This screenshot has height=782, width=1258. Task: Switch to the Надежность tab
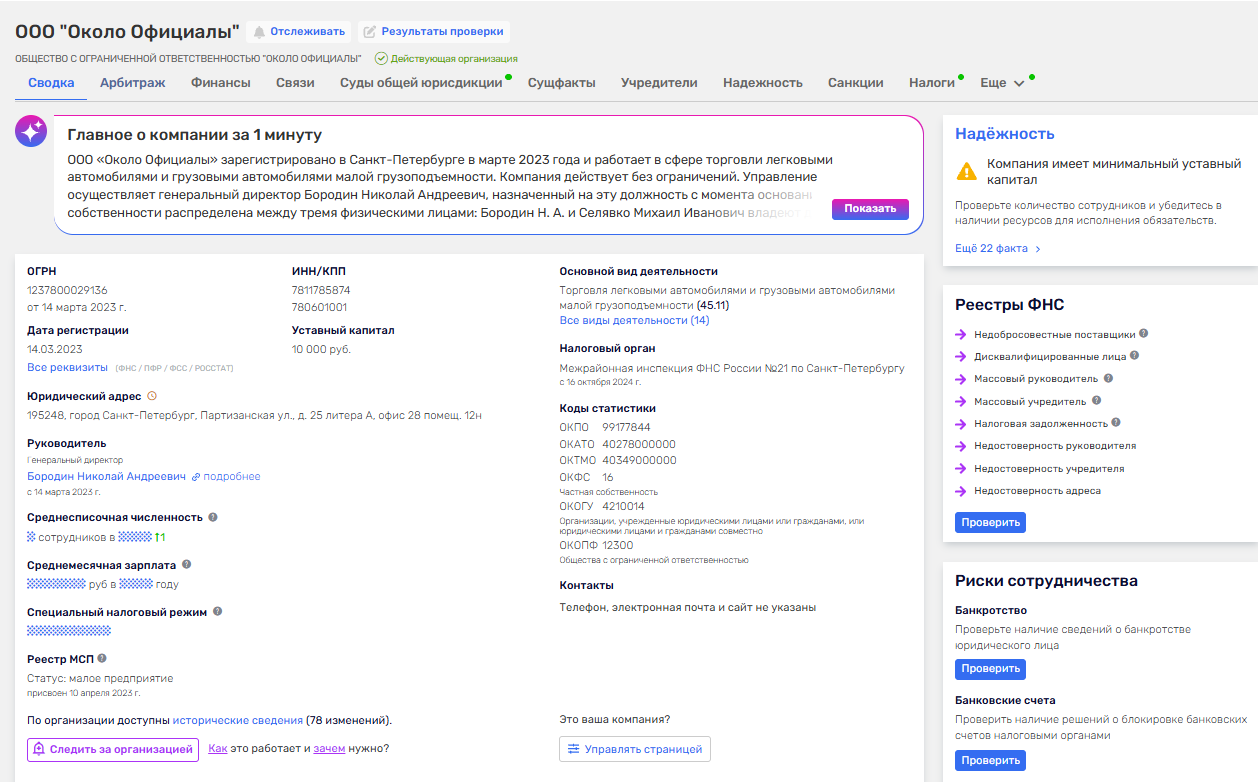(763, 83)
